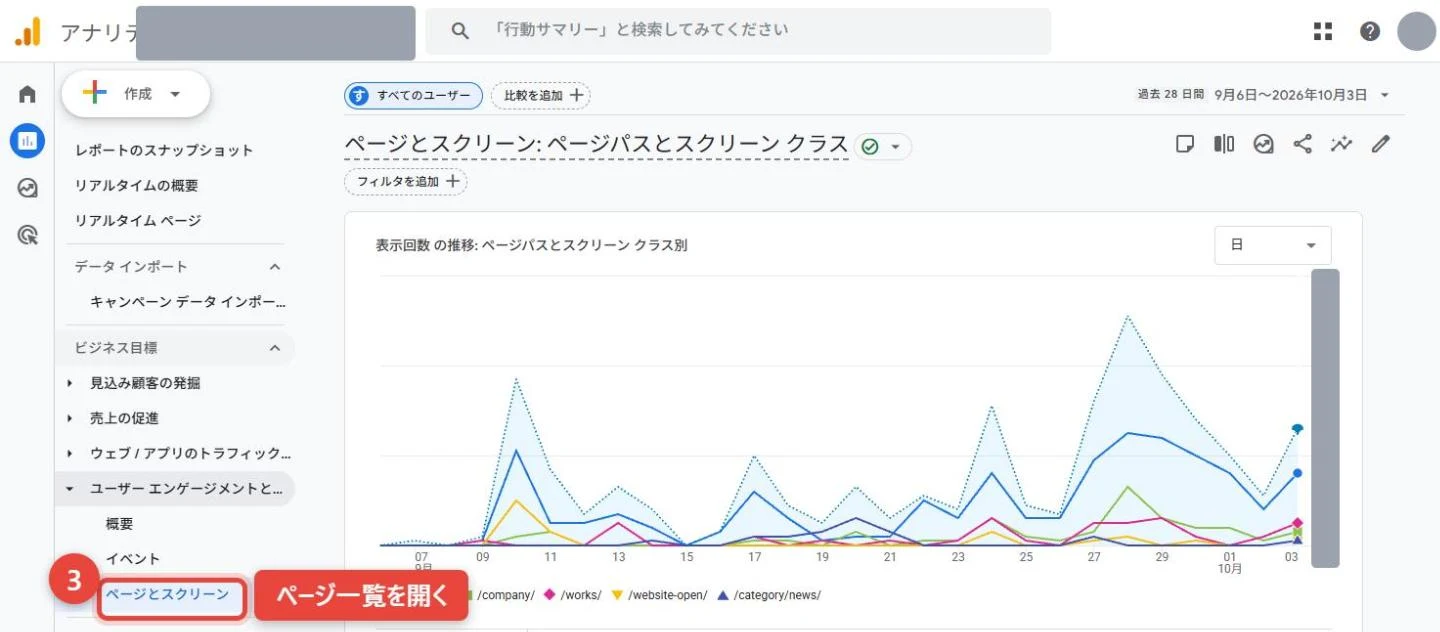Focus the 行動サマリー search field
The height and width of the screenshot is (632, 1440).
pos(738,31)
